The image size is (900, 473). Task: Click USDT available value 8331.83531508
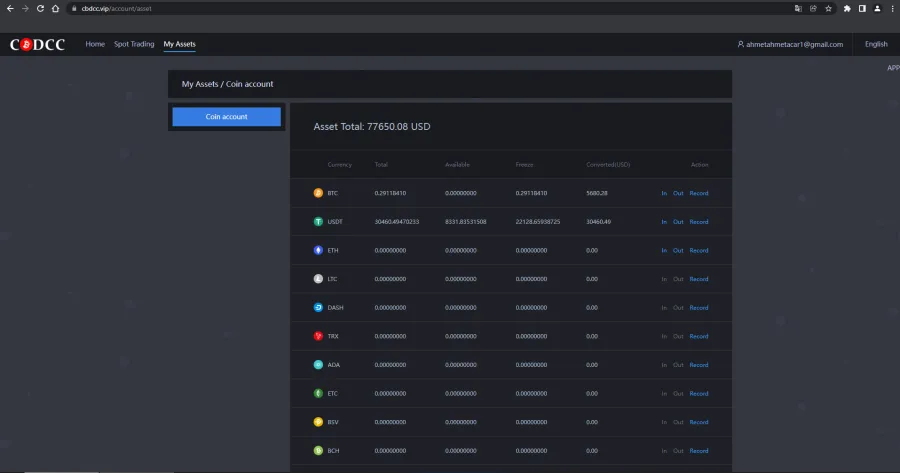coord(465,222)
